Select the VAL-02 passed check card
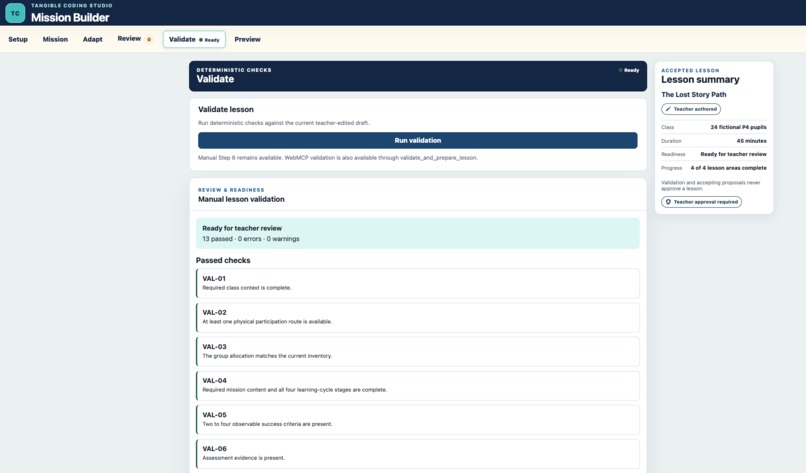806x473 pixels. coord(417,317)
